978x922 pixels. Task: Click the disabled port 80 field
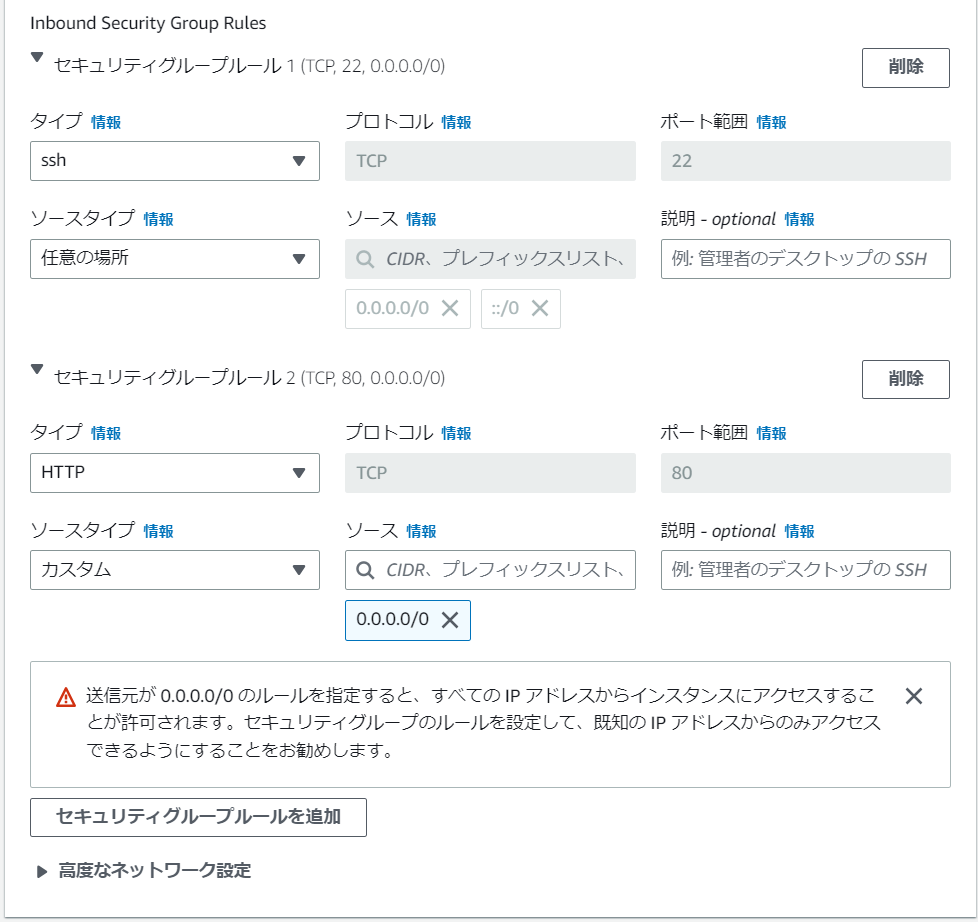pos(806,473)
